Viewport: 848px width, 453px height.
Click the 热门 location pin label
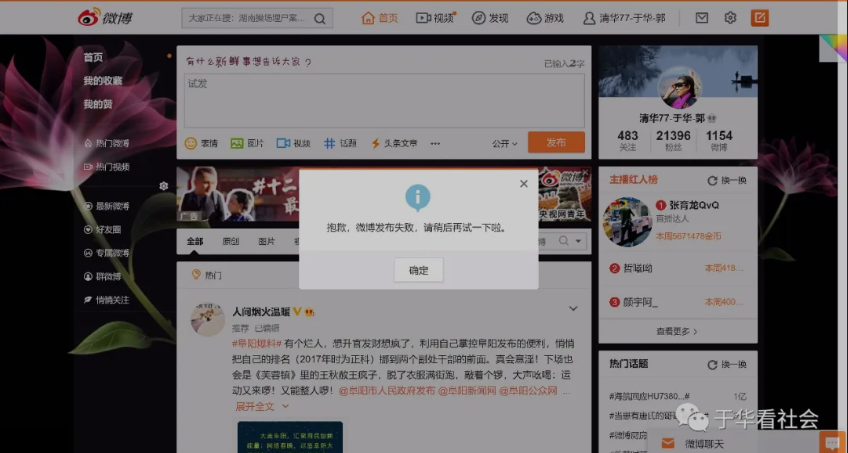[x=207, y=275]
